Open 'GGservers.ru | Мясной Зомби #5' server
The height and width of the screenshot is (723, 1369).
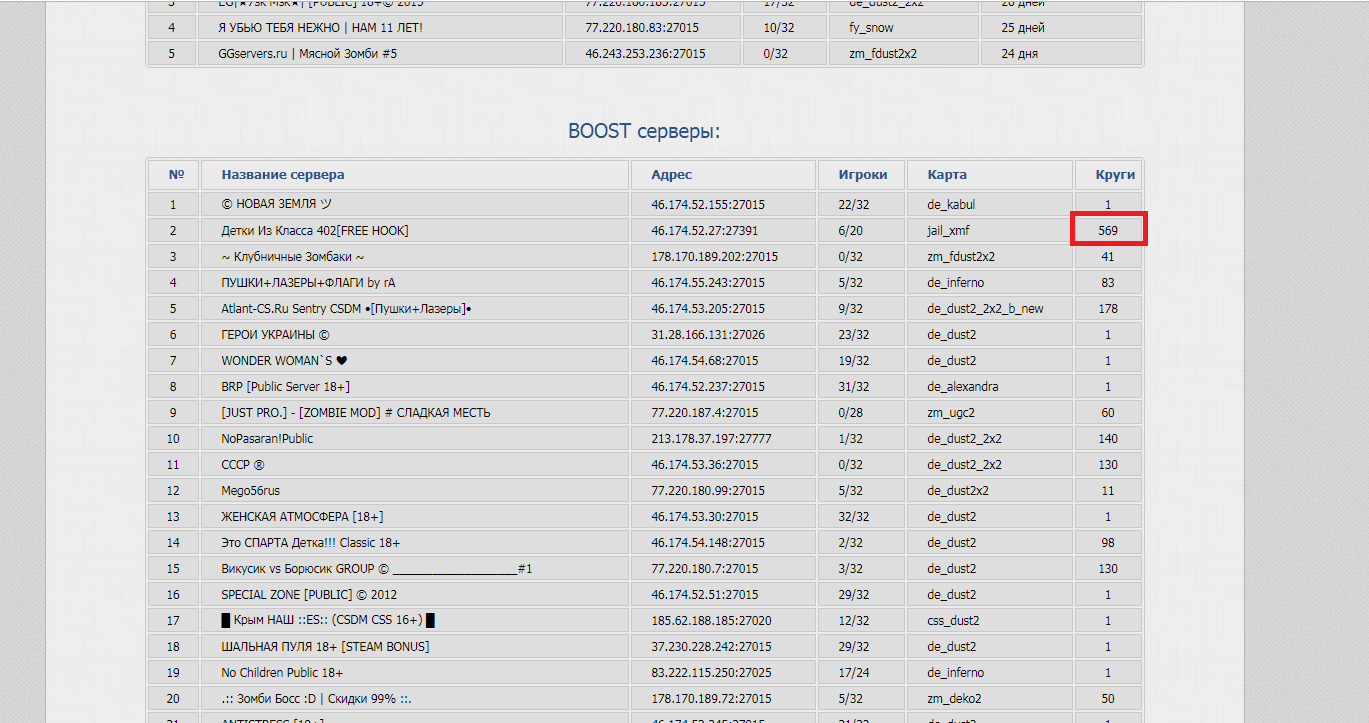tap(307, 54)
